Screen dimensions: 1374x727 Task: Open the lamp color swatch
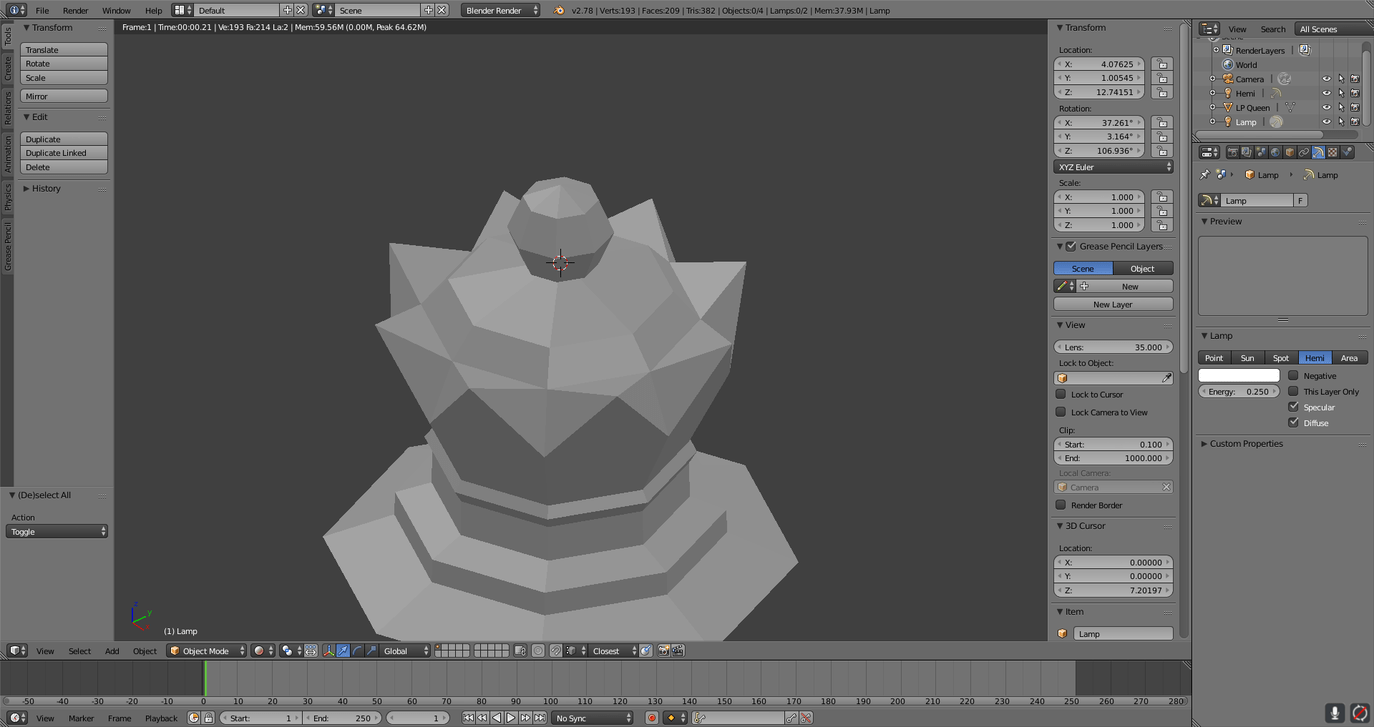click(1239, 375)
